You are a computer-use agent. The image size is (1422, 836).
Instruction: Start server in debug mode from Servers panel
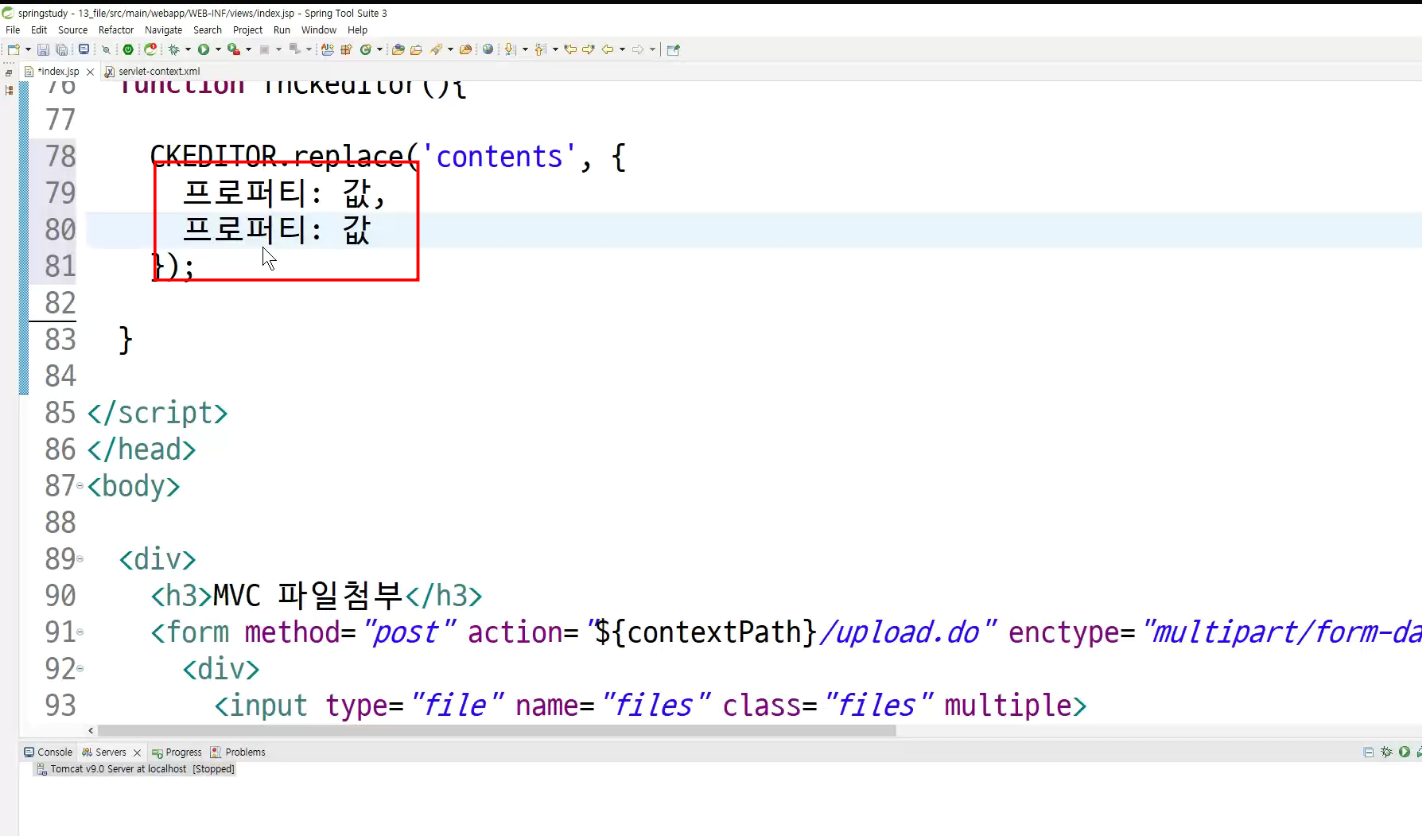[1386, 752]
